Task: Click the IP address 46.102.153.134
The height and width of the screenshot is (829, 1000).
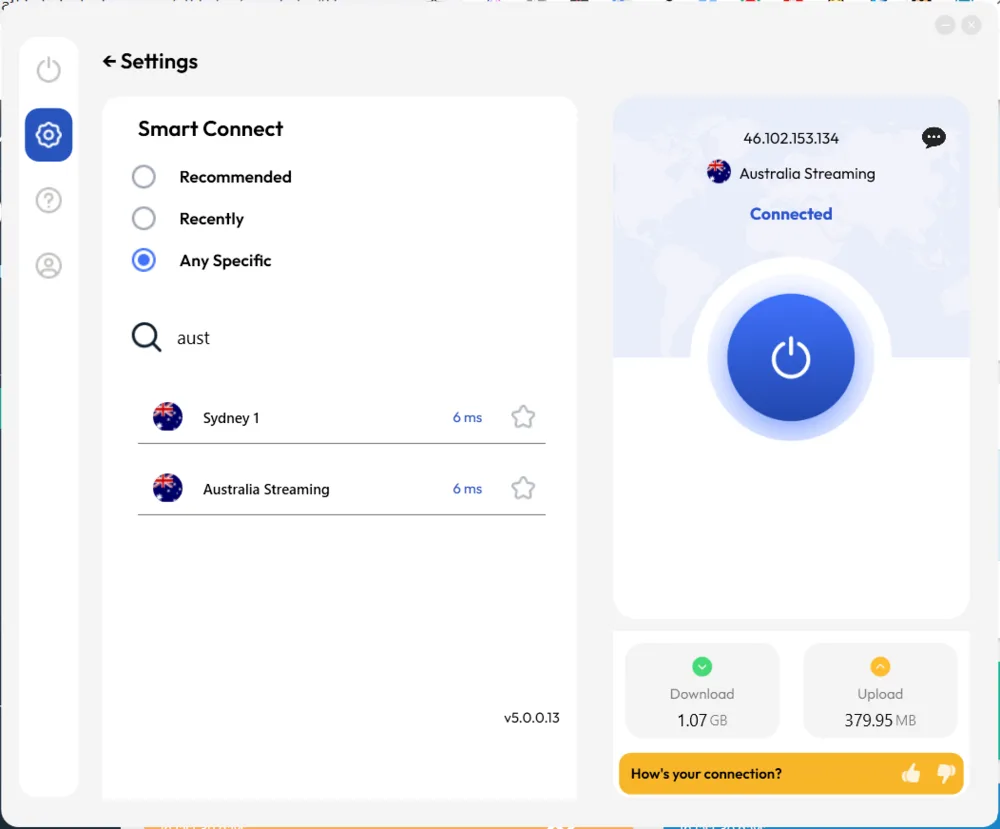Action: pyautogui.click(x=791, y=138)
